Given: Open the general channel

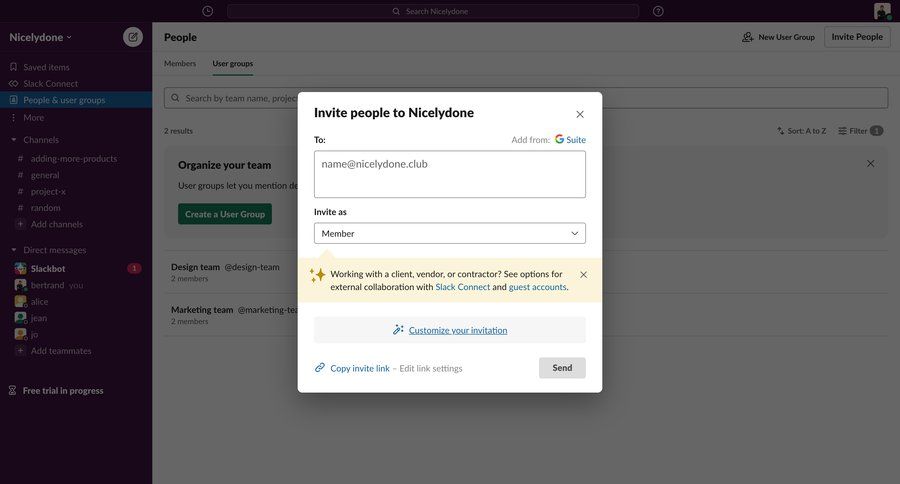Looking at the screenshot, I should (45, 175).
